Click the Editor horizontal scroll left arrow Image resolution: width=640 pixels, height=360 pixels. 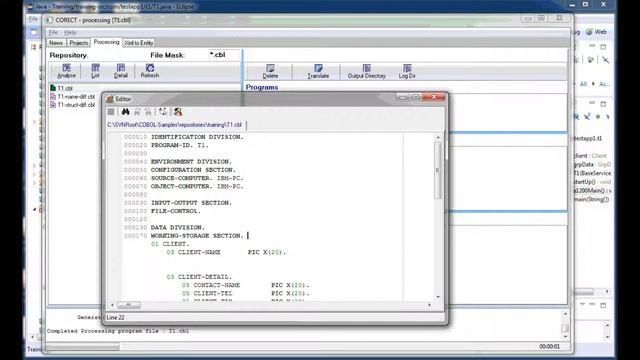click(112, 305)
